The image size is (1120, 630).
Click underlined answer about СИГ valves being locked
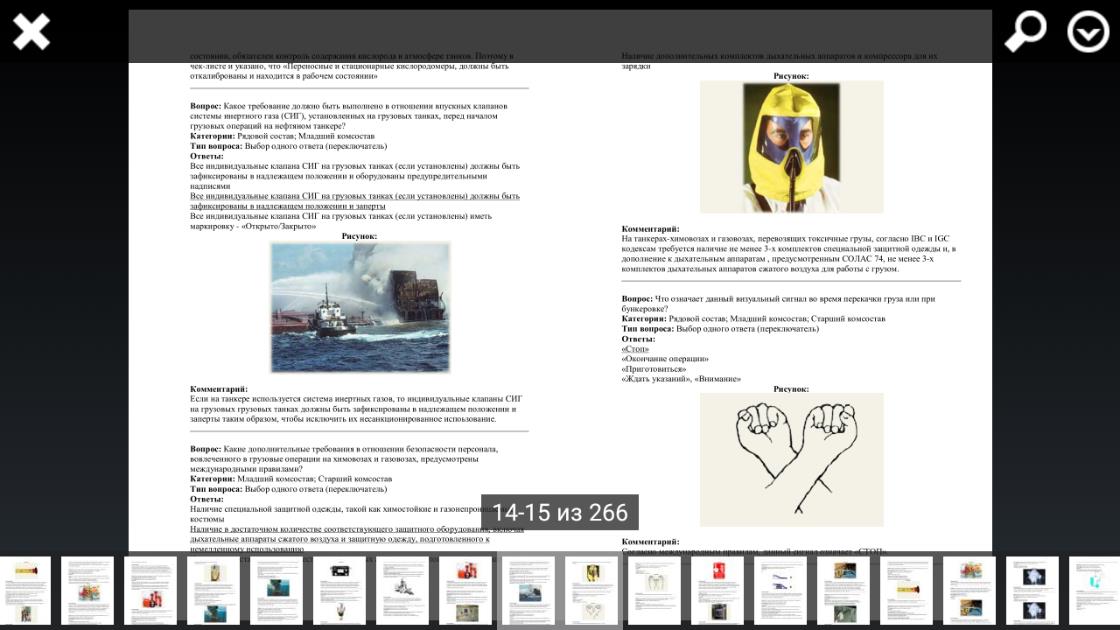355,201
